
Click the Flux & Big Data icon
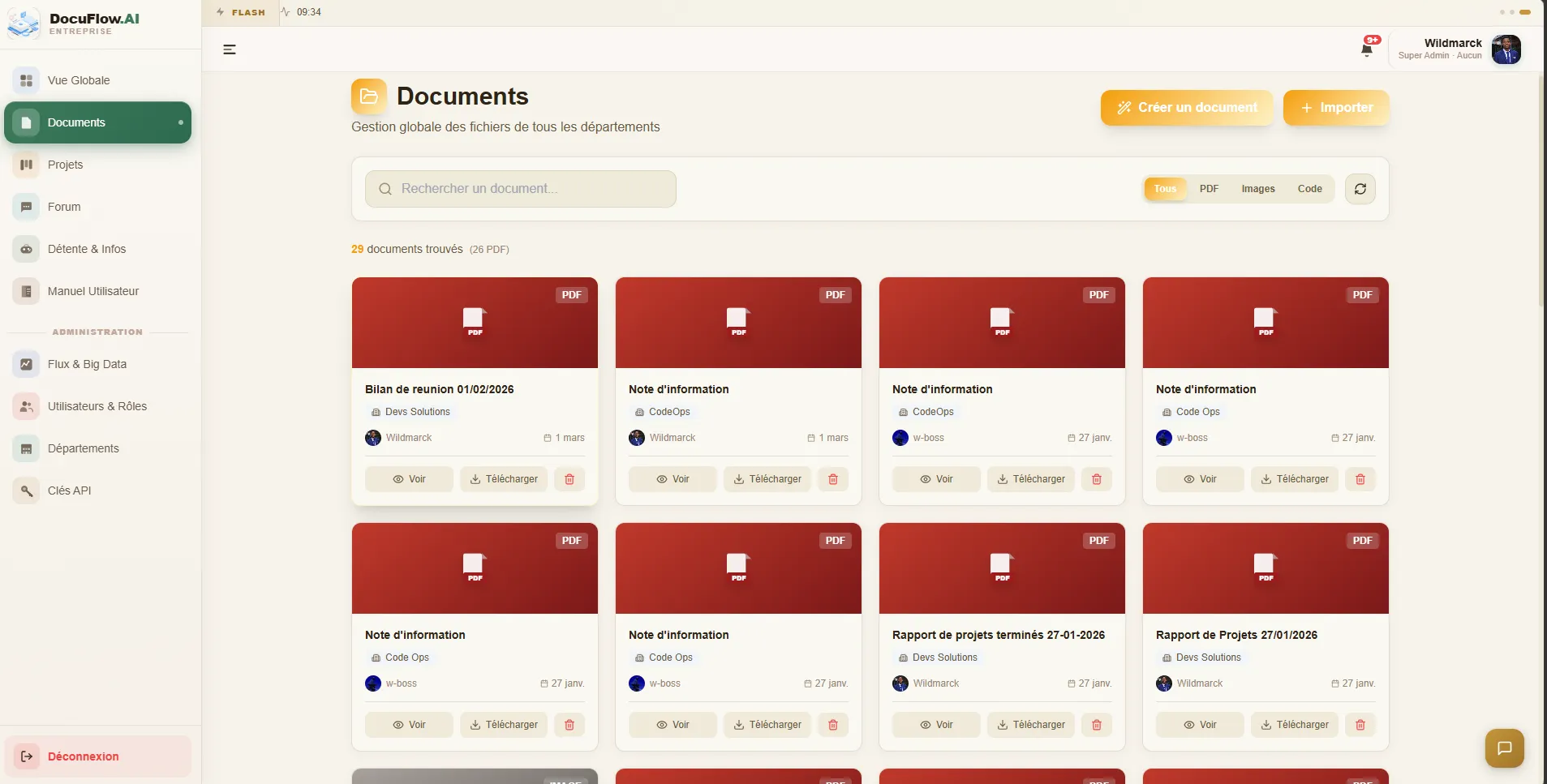(x=26, y=364)
